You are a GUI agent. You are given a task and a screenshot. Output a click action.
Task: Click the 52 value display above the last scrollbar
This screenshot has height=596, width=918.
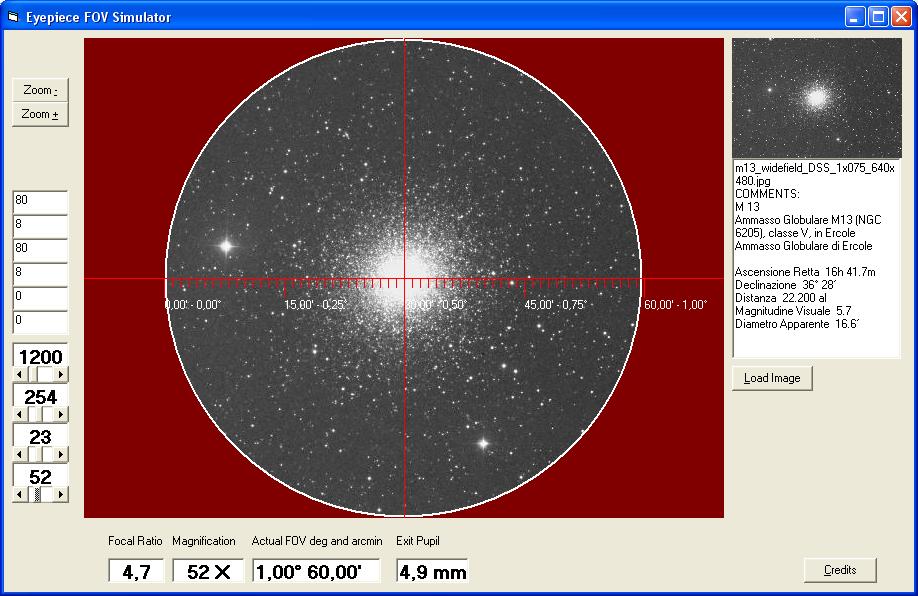point(40,477)
